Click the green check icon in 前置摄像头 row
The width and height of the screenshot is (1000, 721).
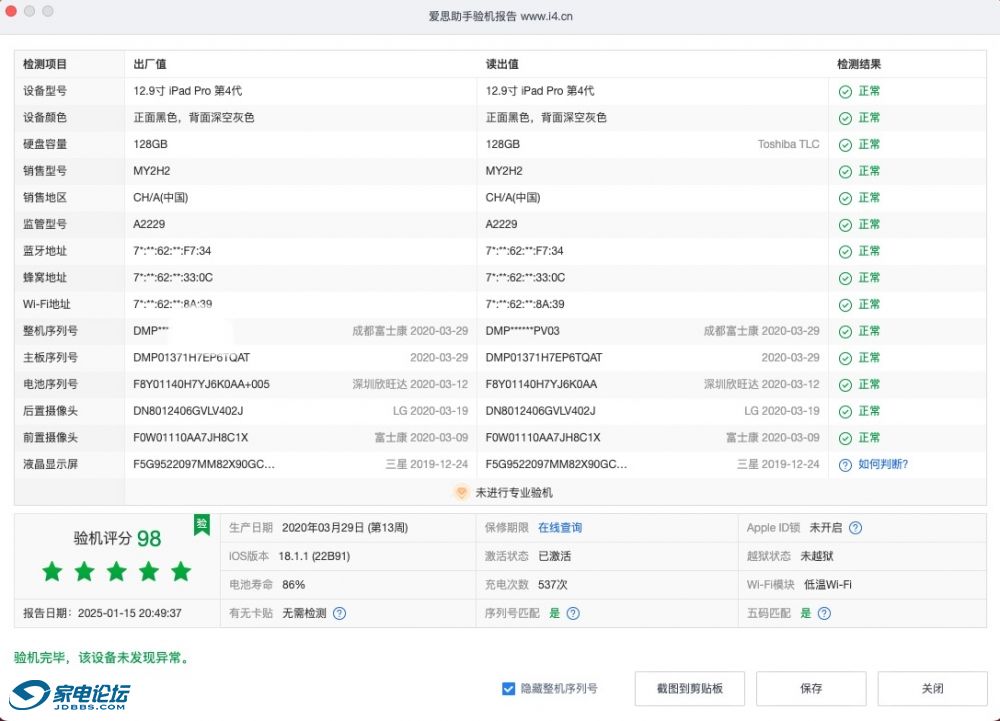coord(845,439)
